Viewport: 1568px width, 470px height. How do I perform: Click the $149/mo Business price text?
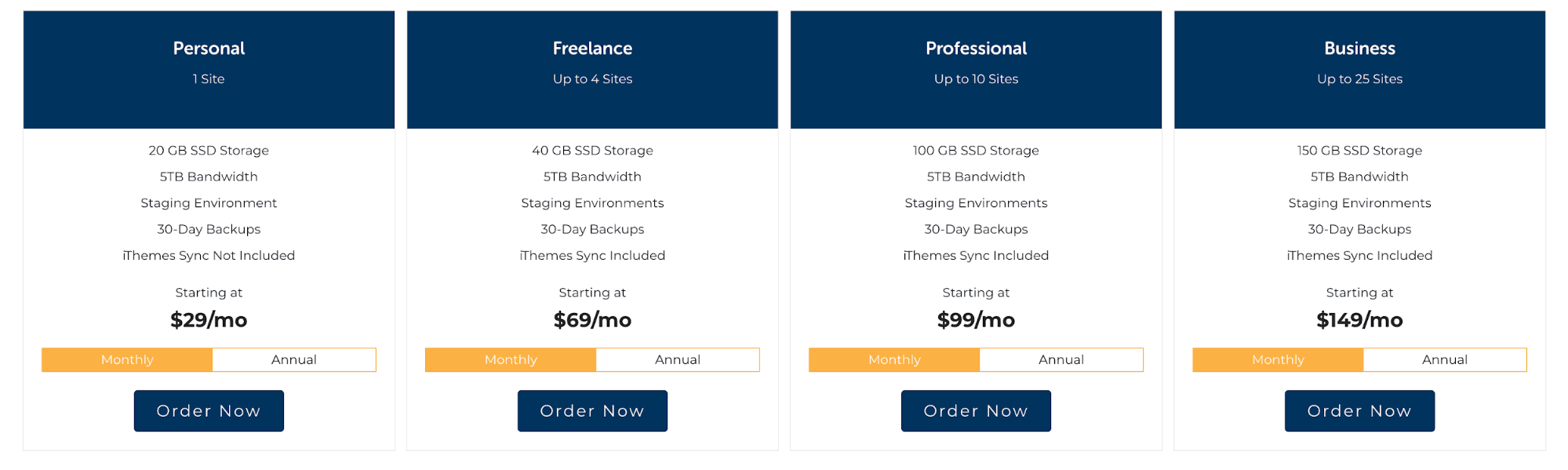pos(1359,319)
